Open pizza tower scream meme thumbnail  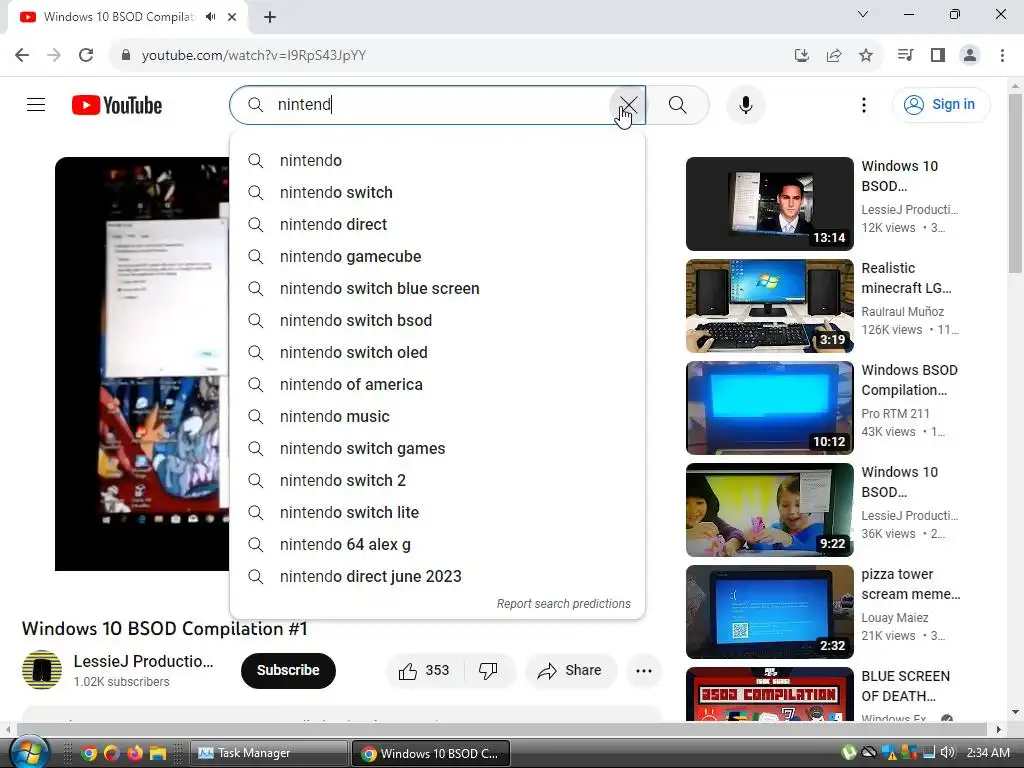tap(769, 611)
